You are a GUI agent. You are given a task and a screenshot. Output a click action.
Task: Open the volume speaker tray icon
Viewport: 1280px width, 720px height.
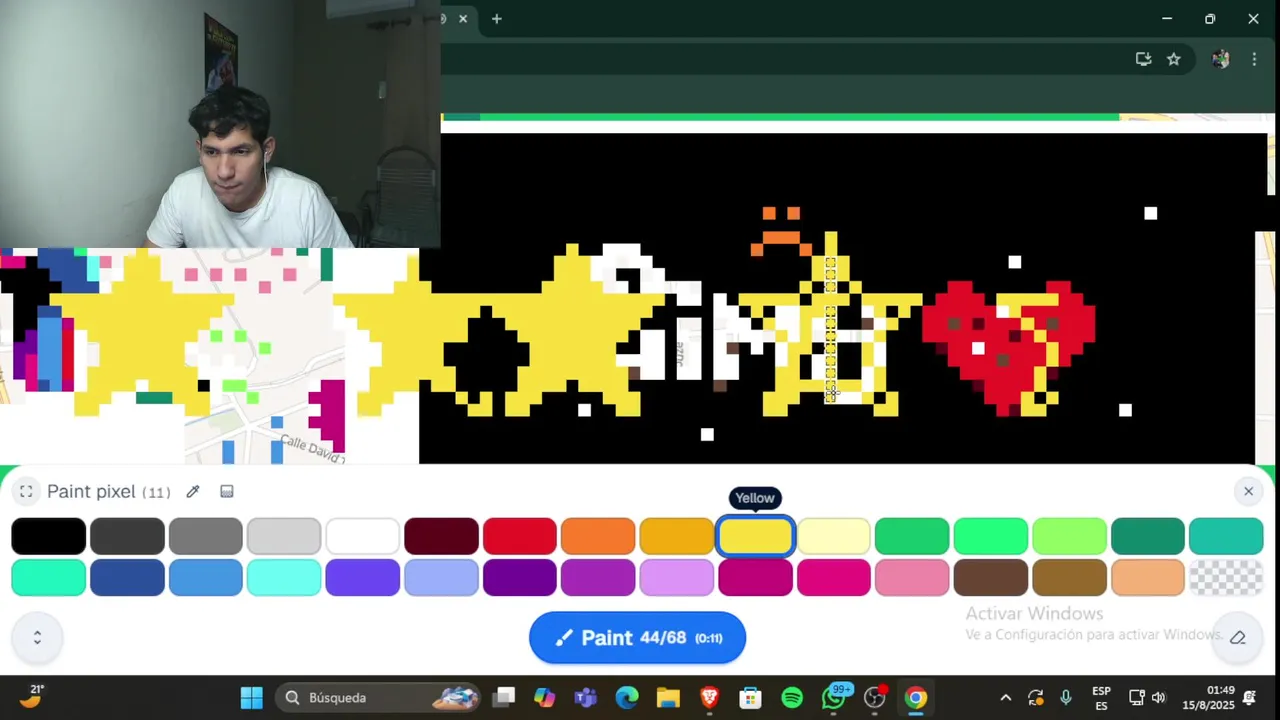(x=1159, y=697)
